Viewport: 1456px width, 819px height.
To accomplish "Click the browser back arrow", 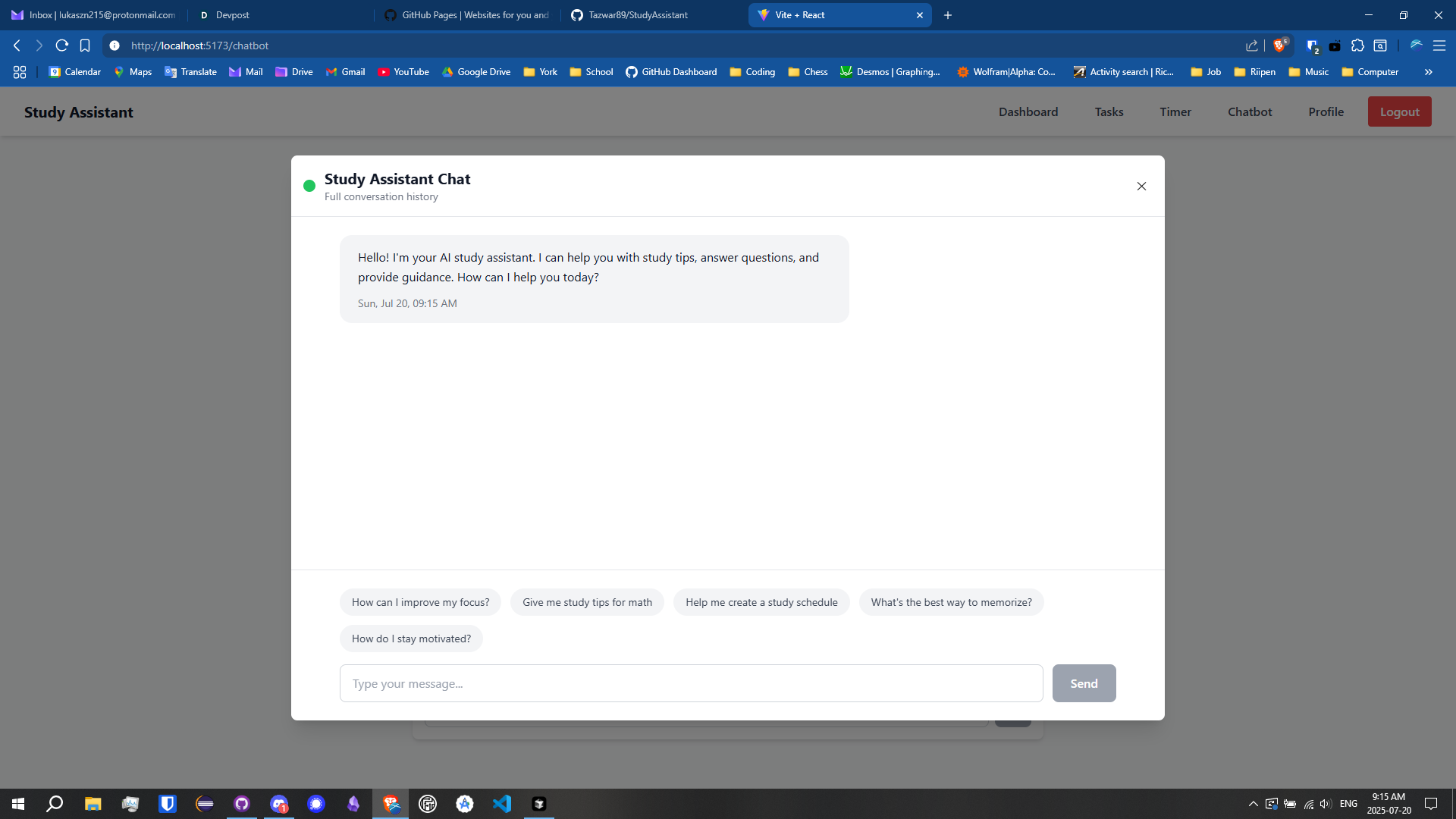I will point(17,45).
